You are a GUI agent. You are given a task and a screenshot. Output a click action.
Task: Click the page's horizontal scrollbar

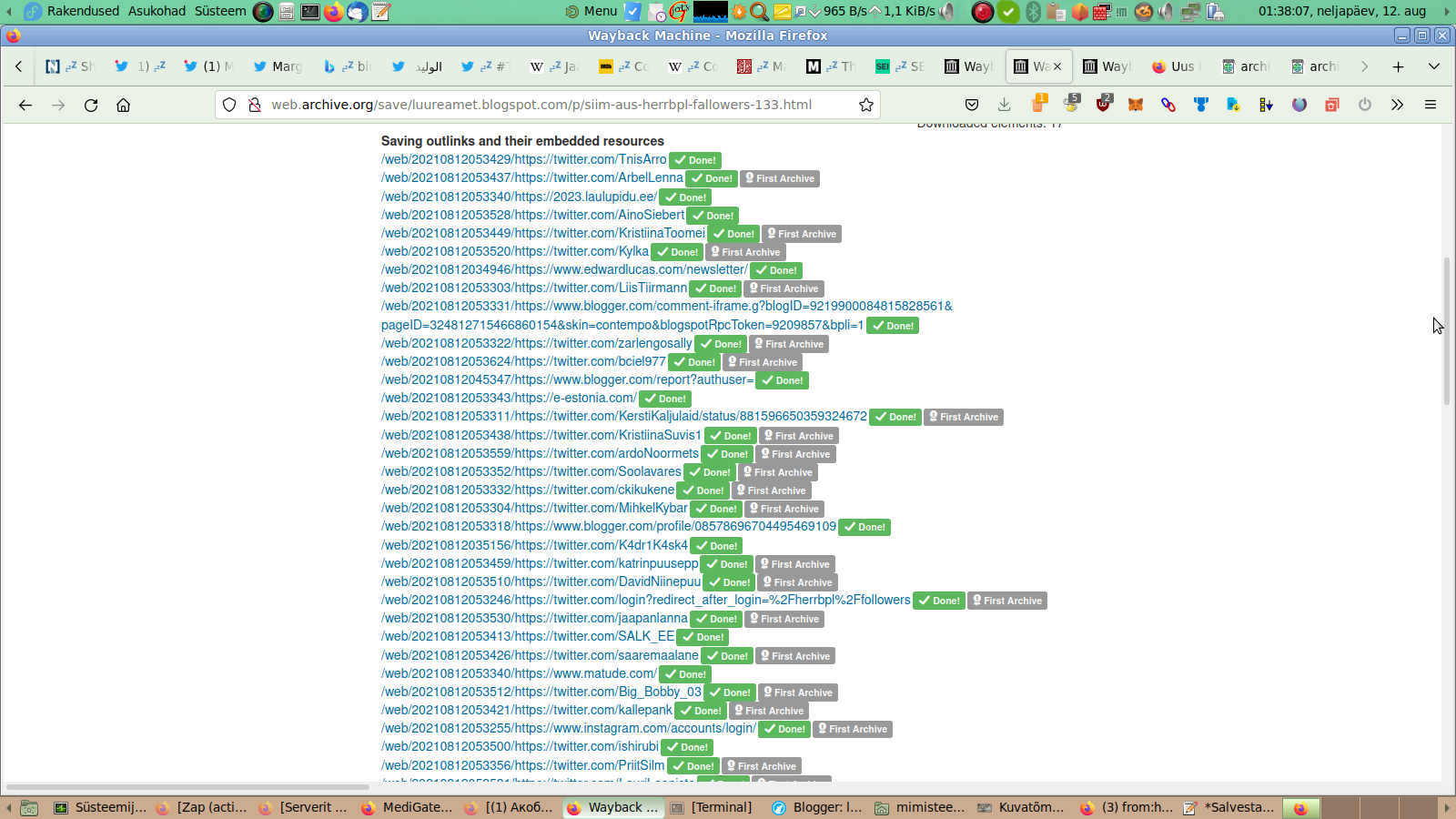(x=187, y=786)
